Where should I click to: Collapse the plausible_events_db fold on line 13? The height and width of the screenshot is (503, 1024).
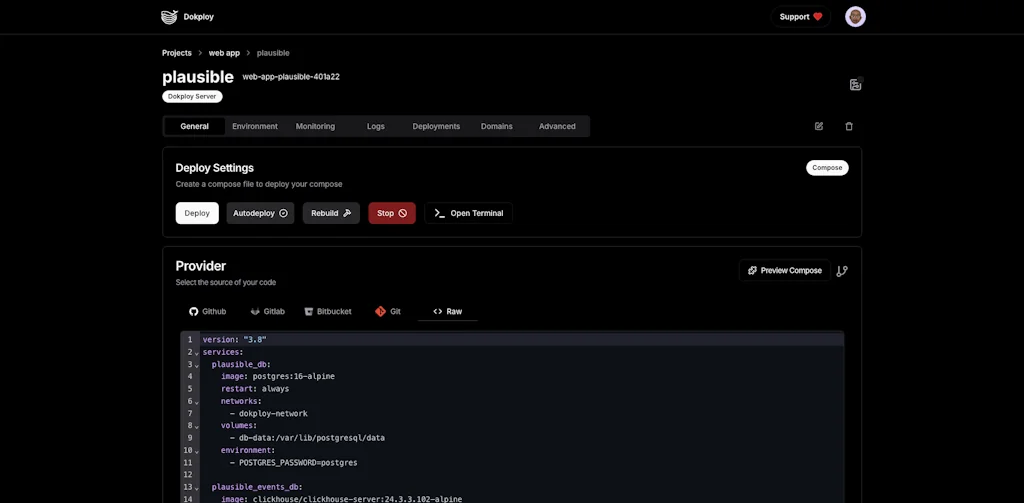[197, 489]
